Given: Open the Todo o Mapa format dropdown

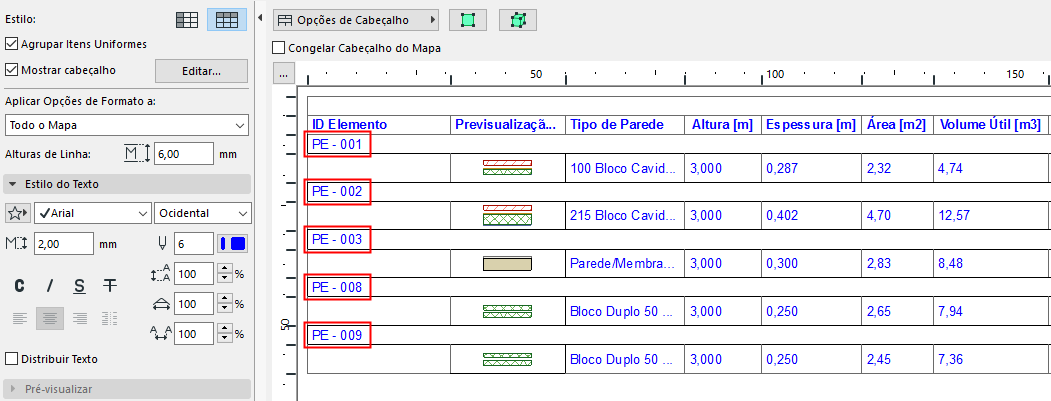Looking at the screenshot, I should point(127,125).
